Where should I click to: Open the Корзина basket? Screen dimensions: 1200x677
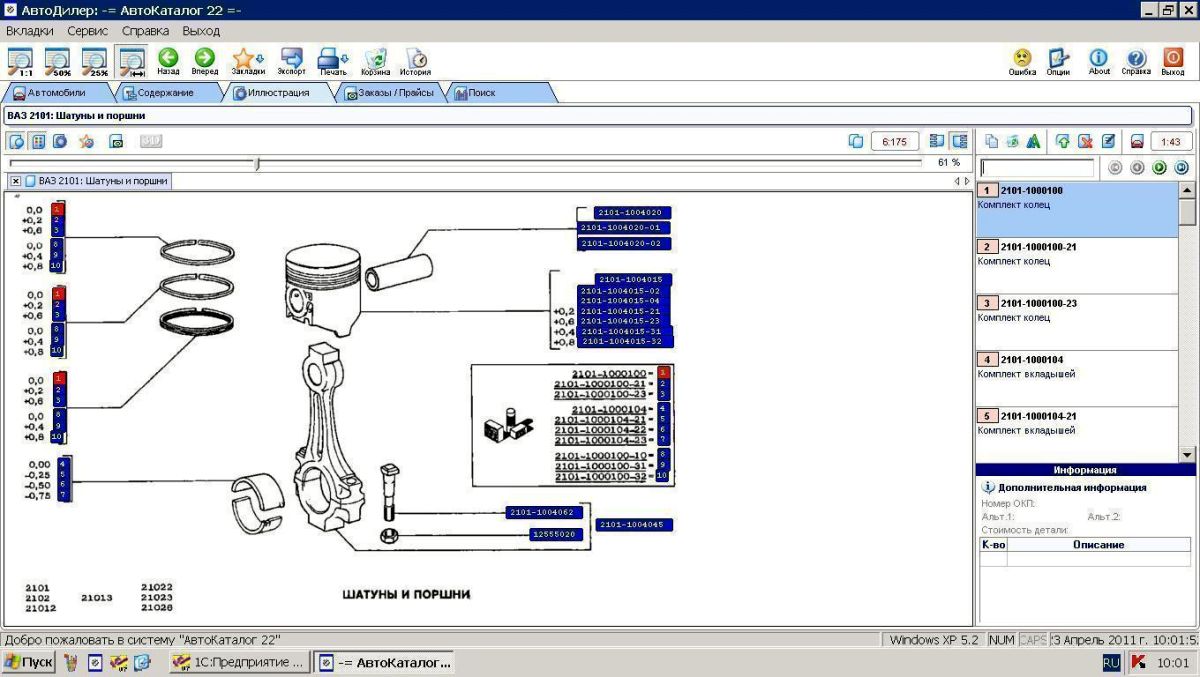(376, 62)
